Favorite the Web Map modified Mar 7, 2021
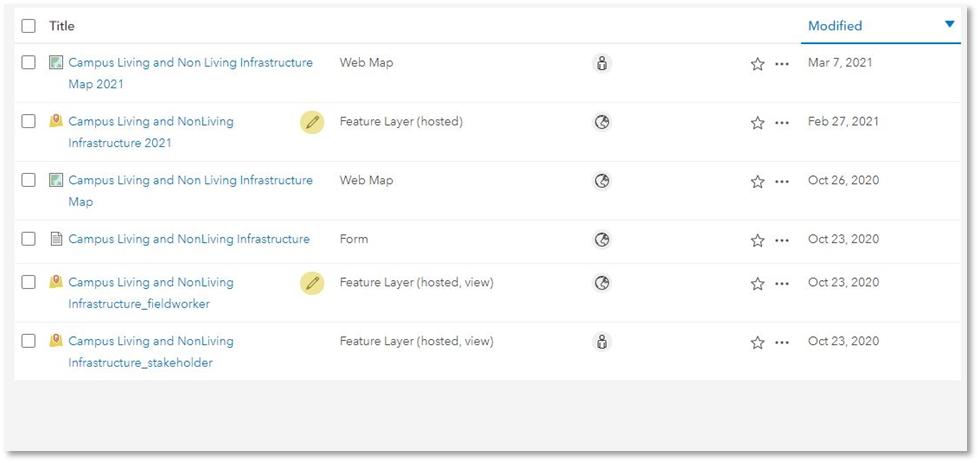 click(x=757, y=64)
